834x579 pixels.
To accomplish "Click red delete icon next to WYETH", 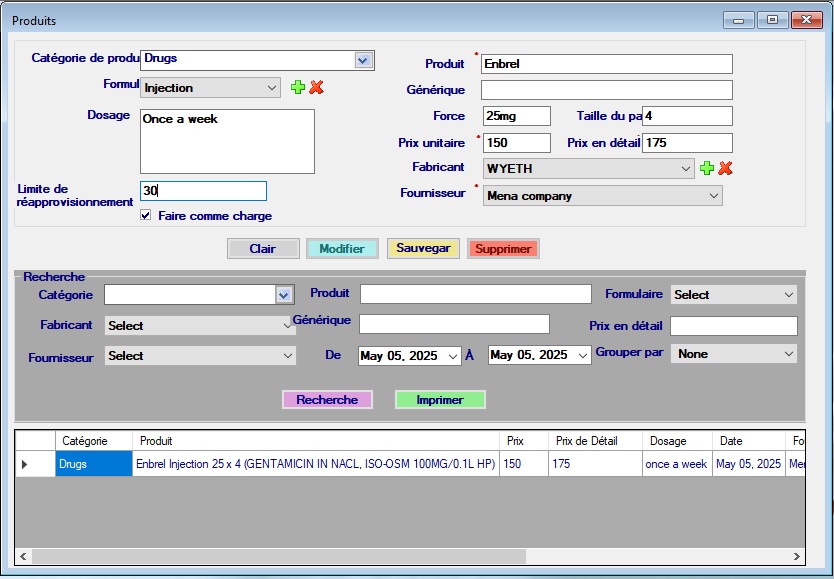I will (726, 169).
